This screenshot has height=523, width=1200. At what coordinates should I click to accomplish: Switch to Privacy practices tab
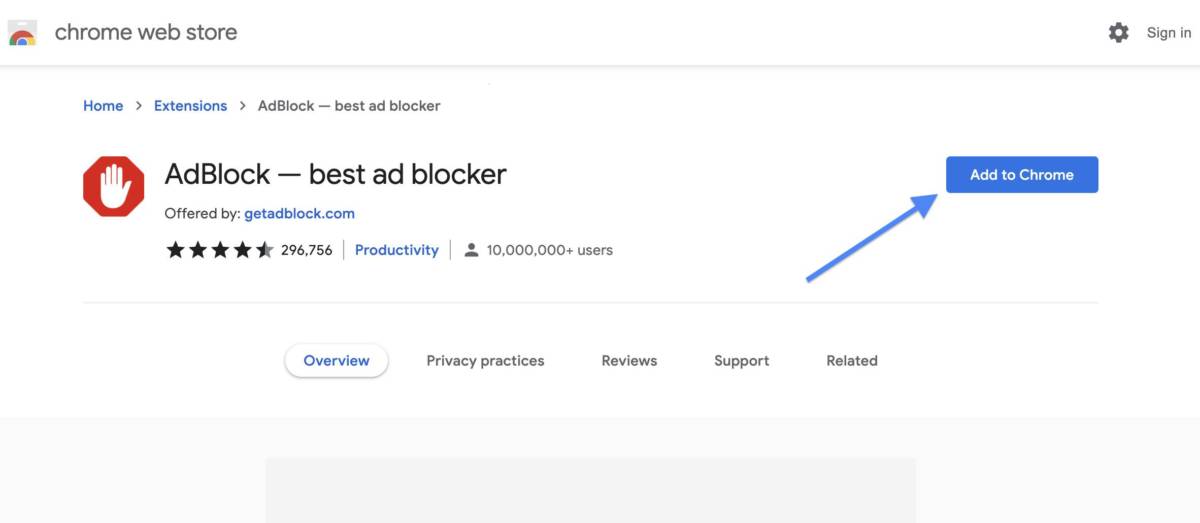(485, 361)
